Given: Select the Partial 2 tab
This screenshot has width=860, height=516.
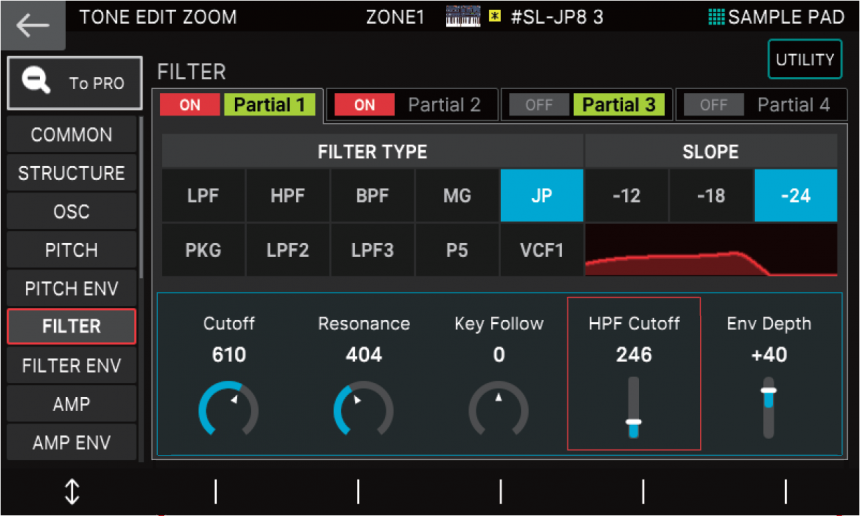Looking at the screenshot, I should [445, 105].
